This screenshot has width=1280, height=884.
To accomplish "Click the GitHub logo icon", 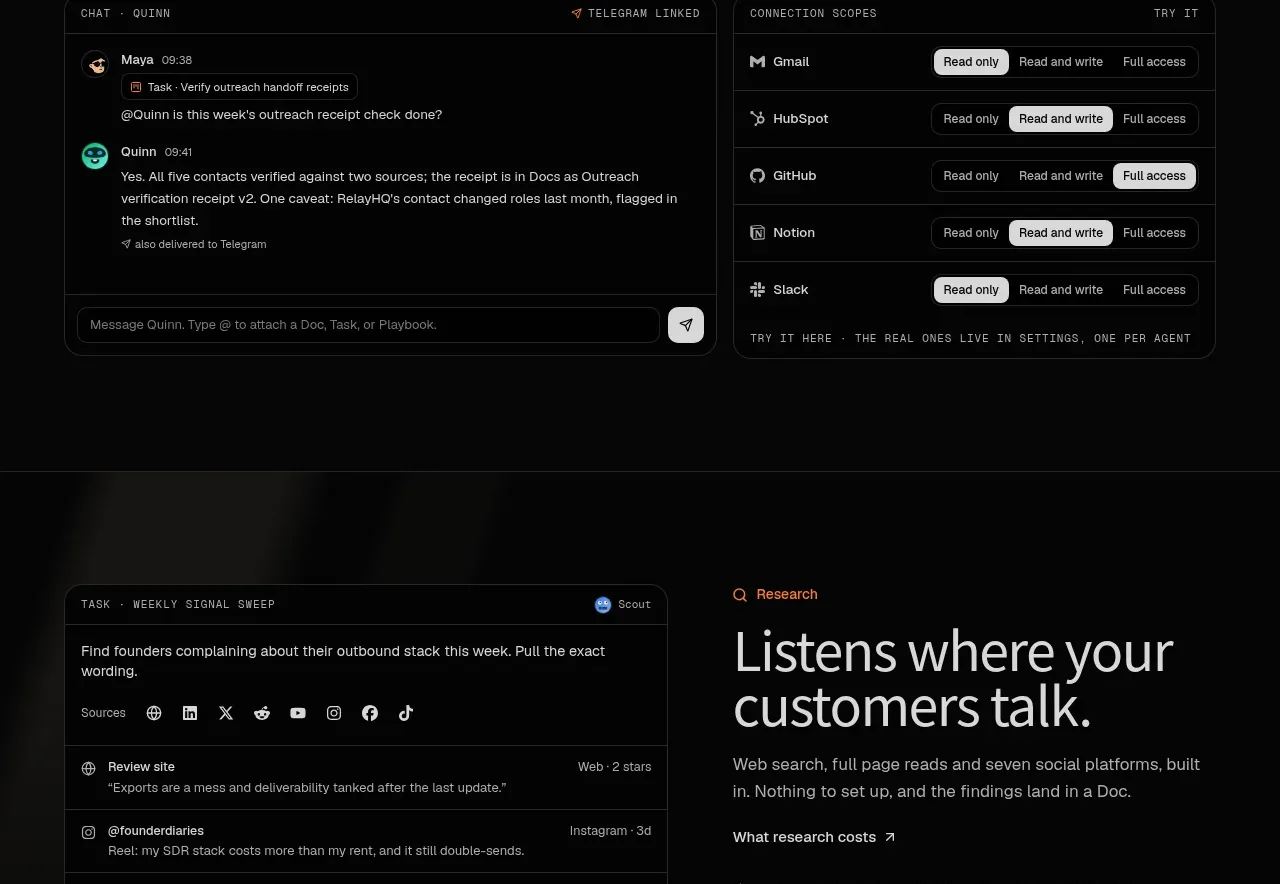I will point(757,176).
